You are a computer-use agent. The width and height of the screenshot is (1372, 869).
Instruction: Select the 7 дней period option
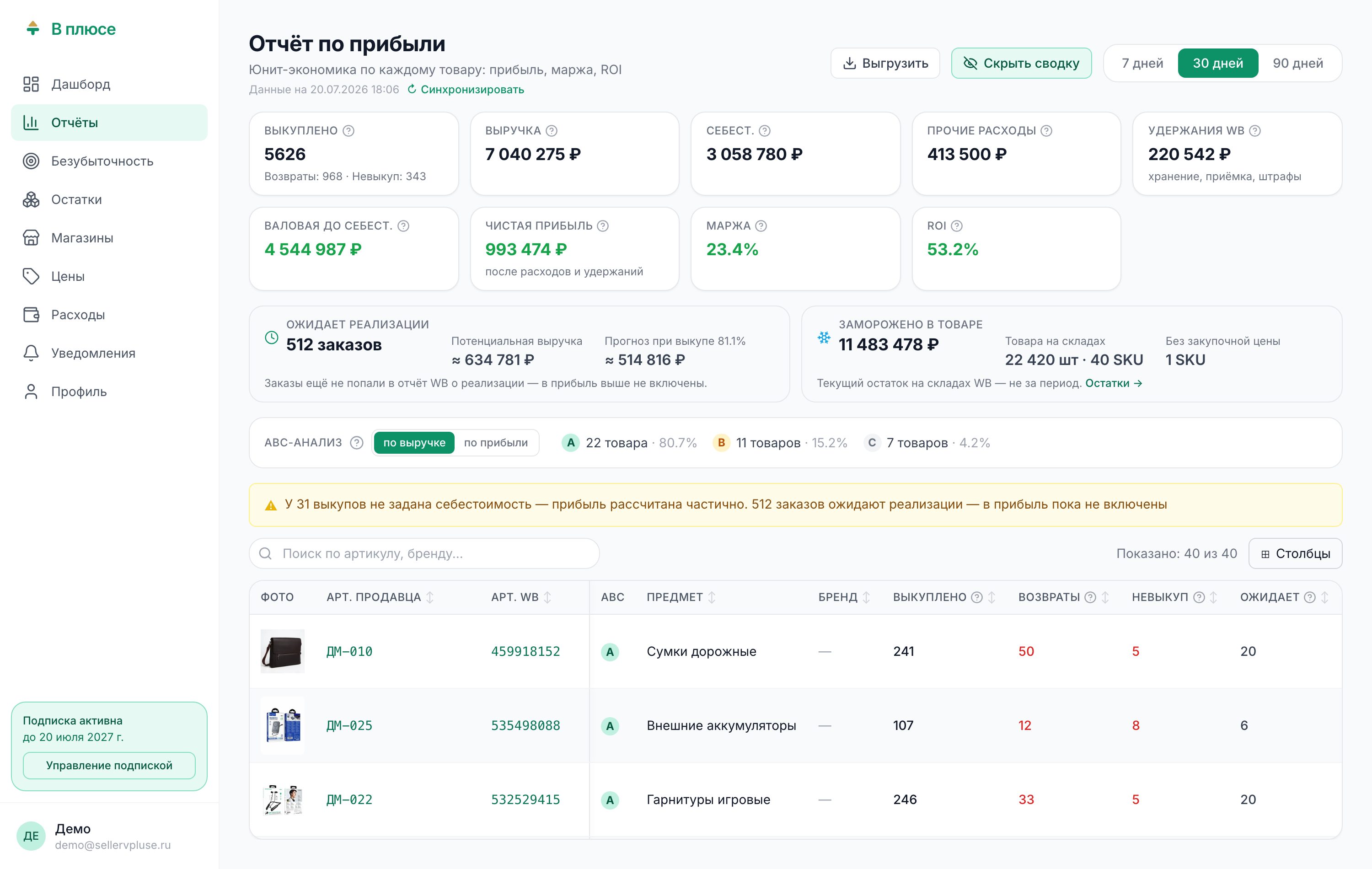[x=1142, y=63]
